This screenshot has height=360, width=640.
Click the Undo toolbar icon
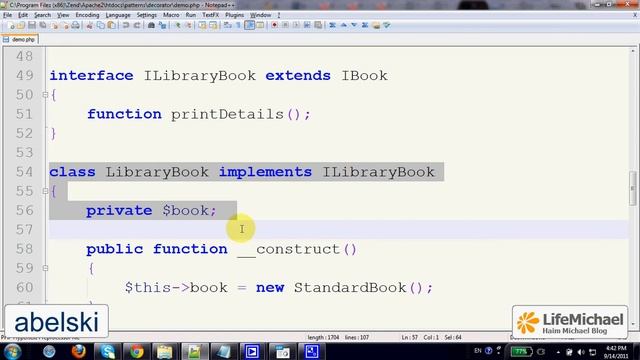(126, 25)
